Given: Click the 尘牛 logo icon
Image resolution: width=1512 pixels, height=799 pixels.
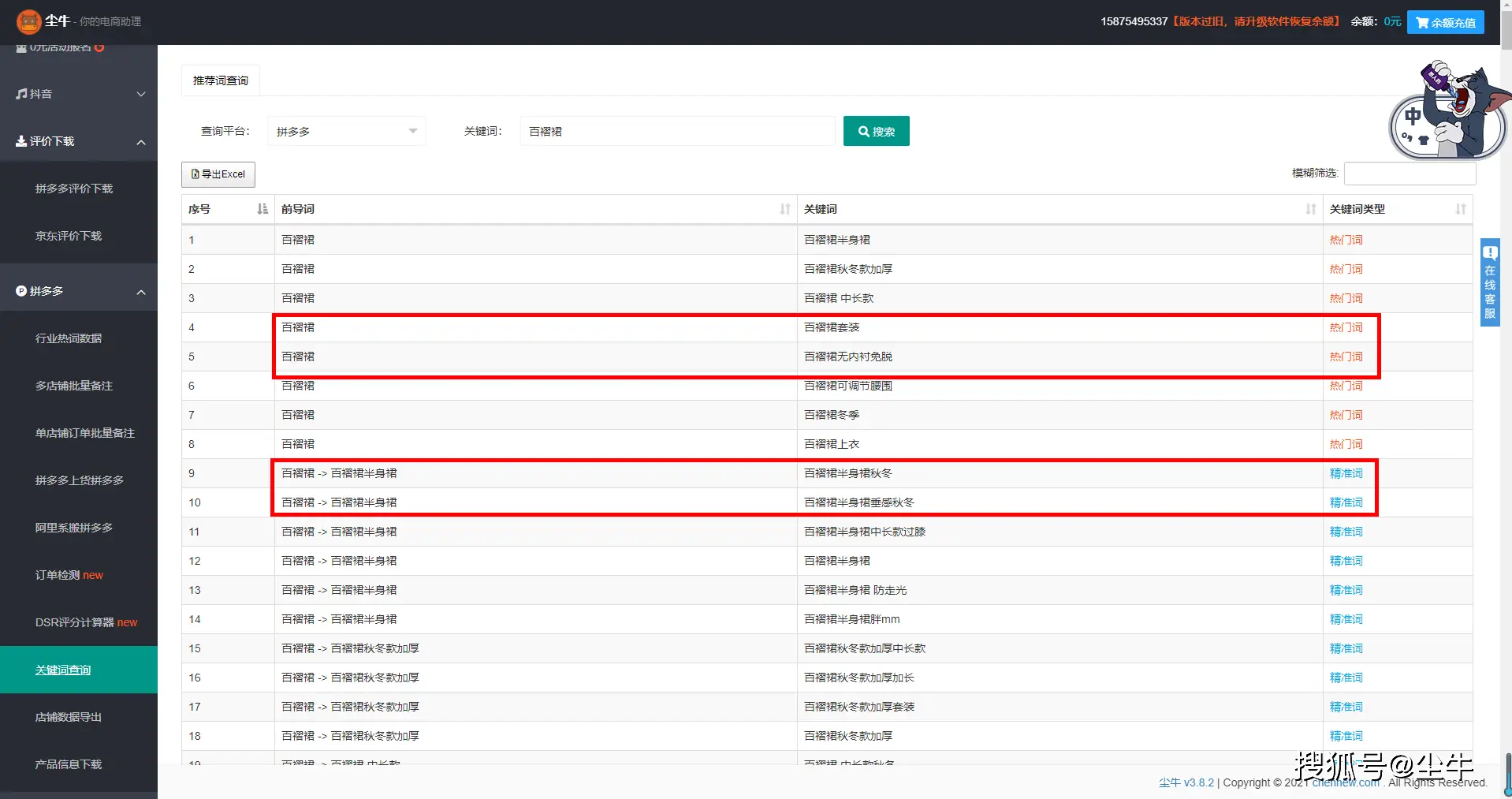Looking at the screenshot, I should coord(28,21).
